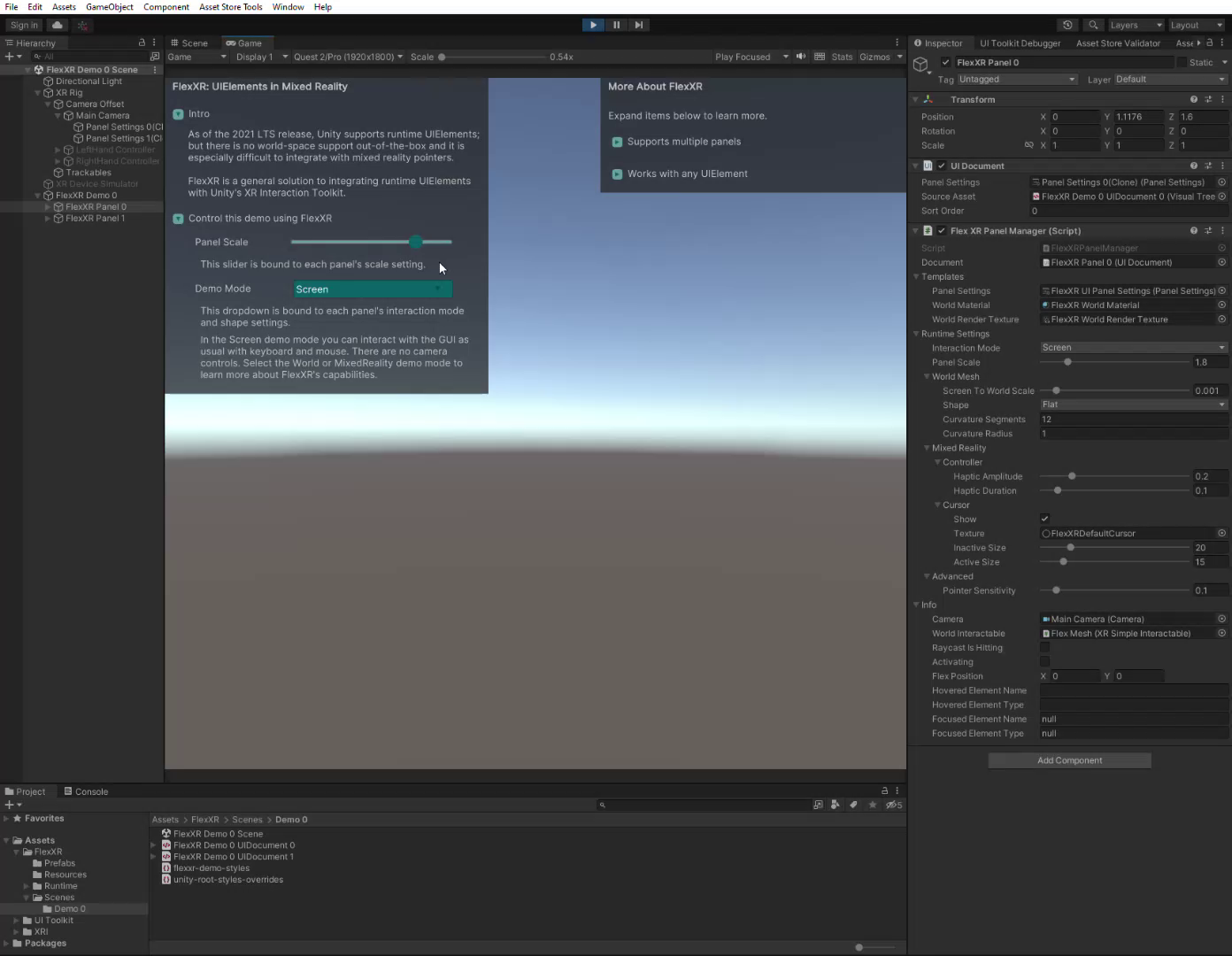Switch to the Console tab
This screenshot has height=956, width=1232.
coord(86,791)
